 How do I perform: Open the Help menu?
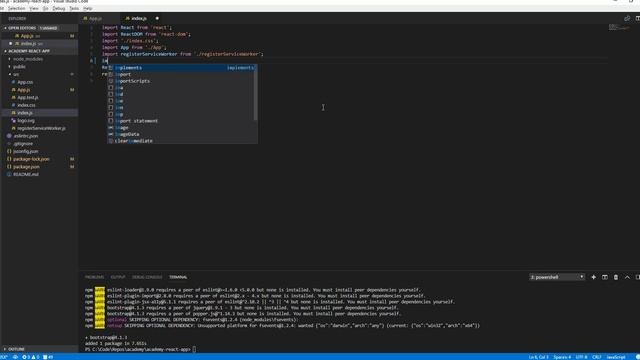87,8
